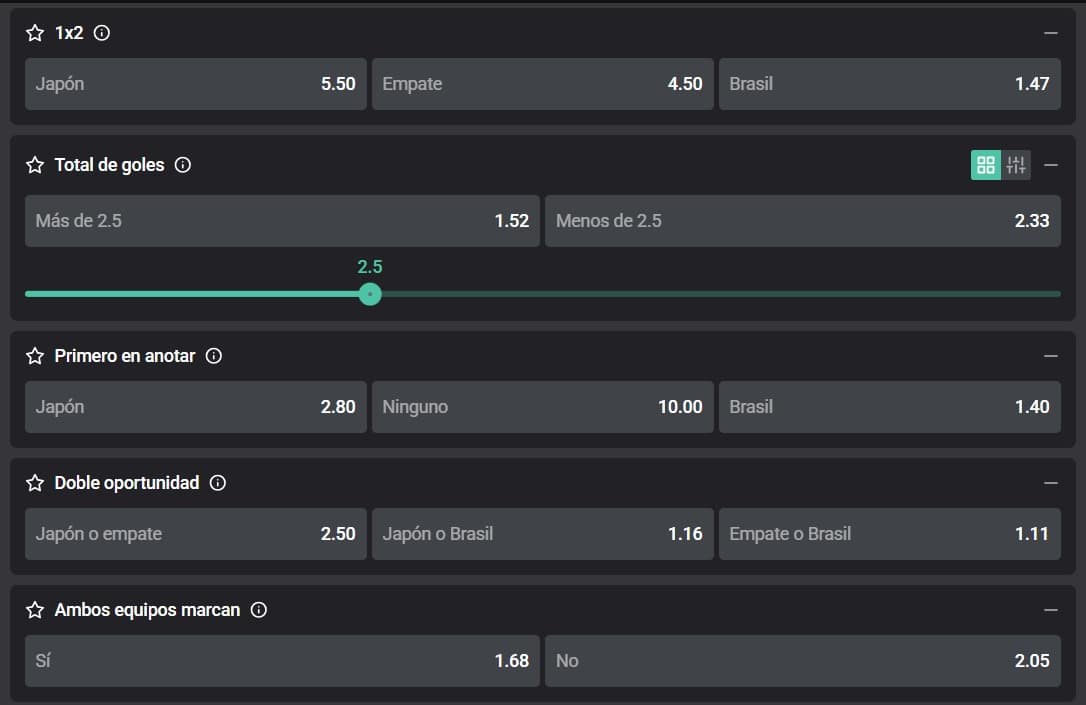The image size is (1086, 705).
Task: Select Menos de 2.5 at 2.33
Action: coord(802,221)
